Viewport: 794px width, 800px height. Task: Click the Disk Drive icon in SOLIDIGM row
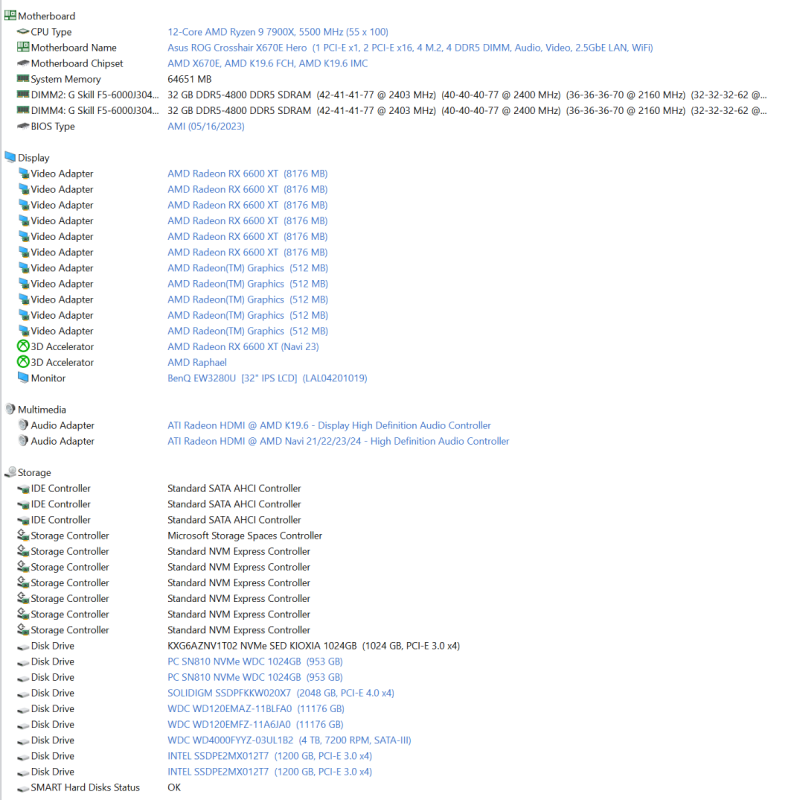point(23,693)
